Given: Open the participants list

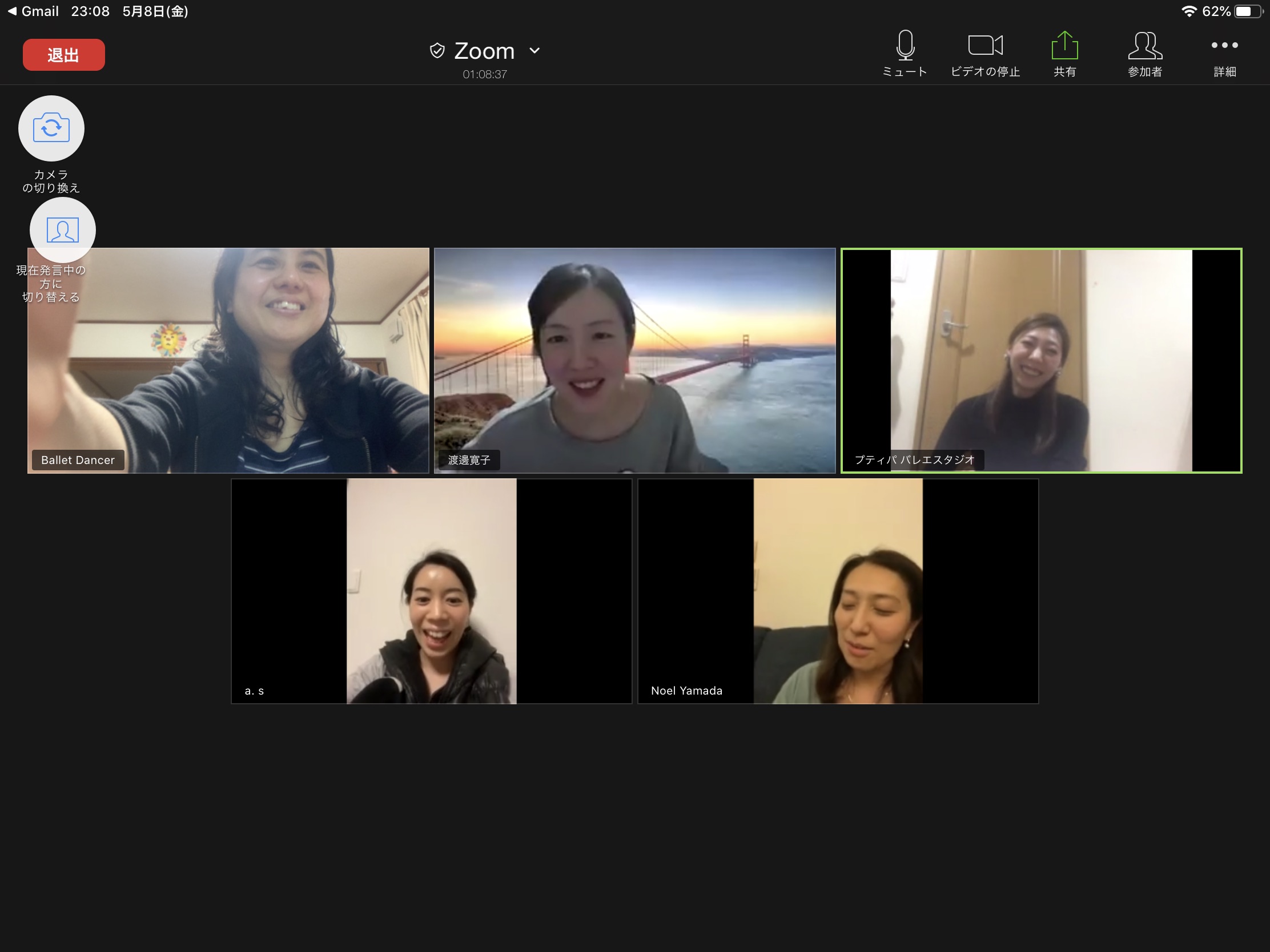Looking at the screenshot, I should (x=1145, y=53).
